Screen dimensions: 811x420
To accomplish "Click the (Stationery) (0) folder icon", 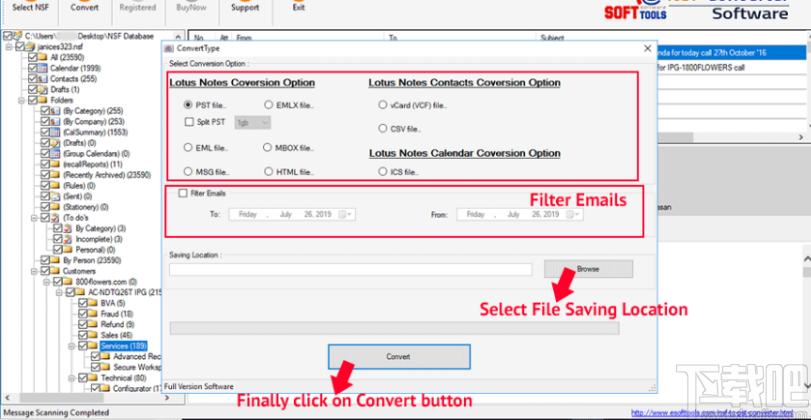I will (56, 207).
